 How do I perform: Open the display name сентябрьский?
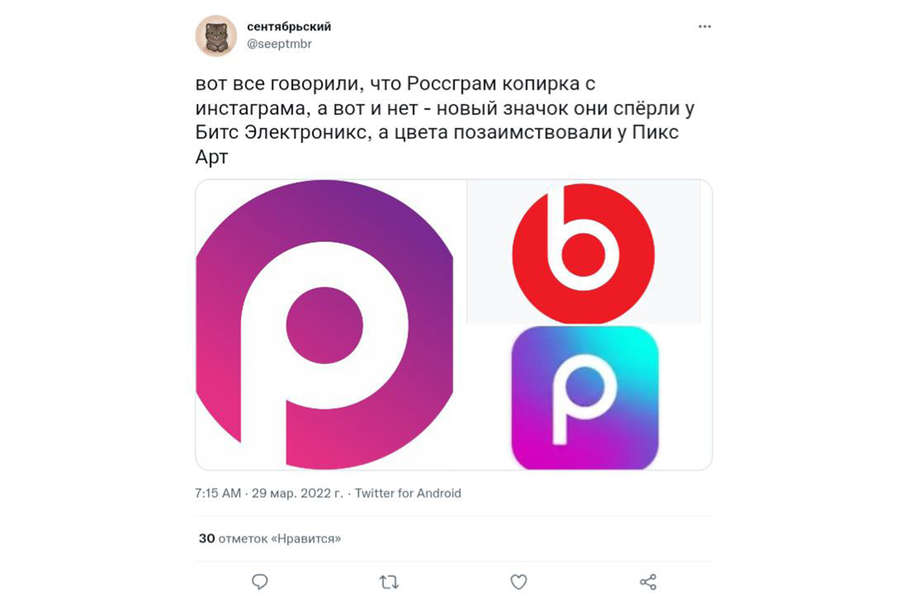[289, 26]
